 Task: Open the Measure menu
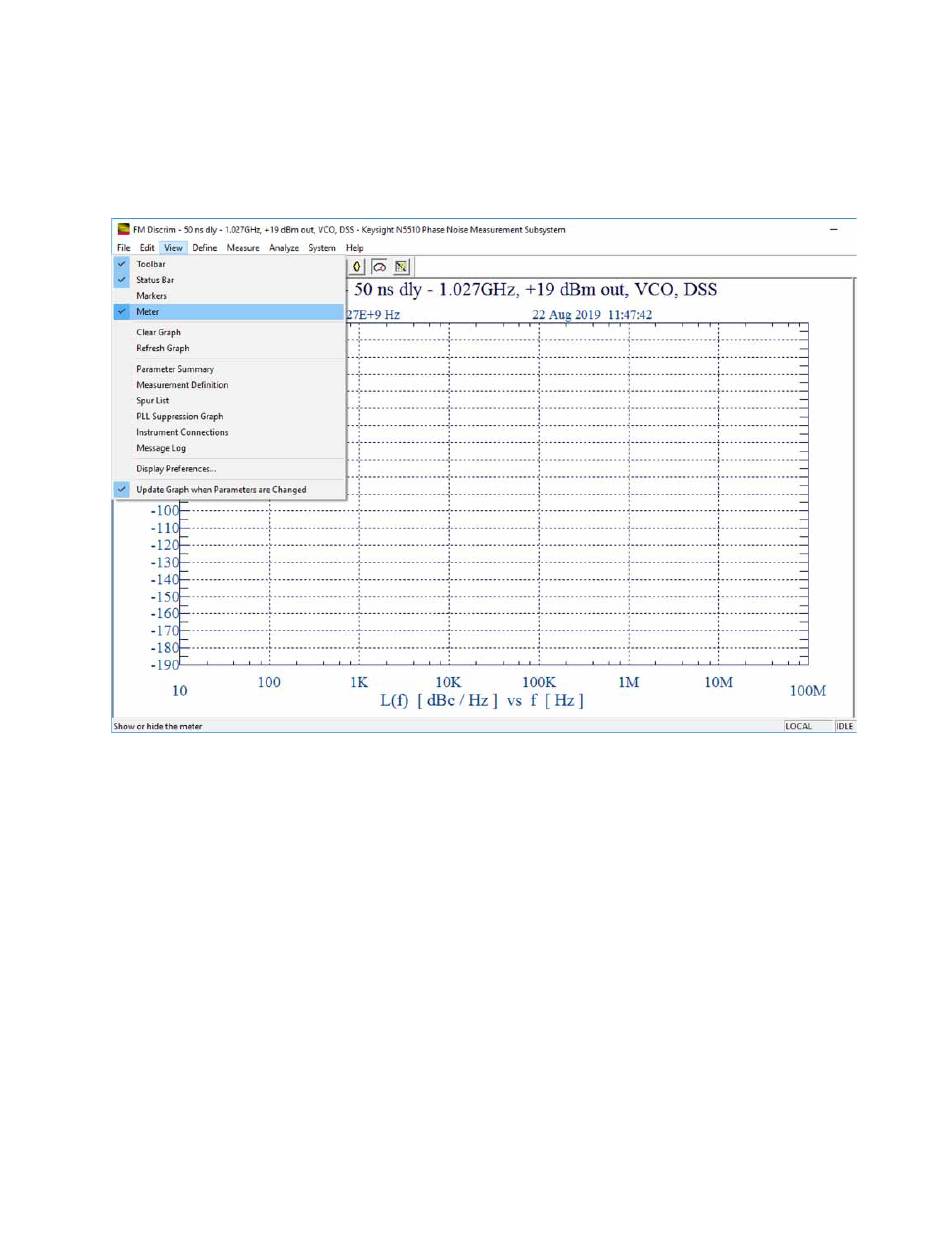tap(243, 248)
